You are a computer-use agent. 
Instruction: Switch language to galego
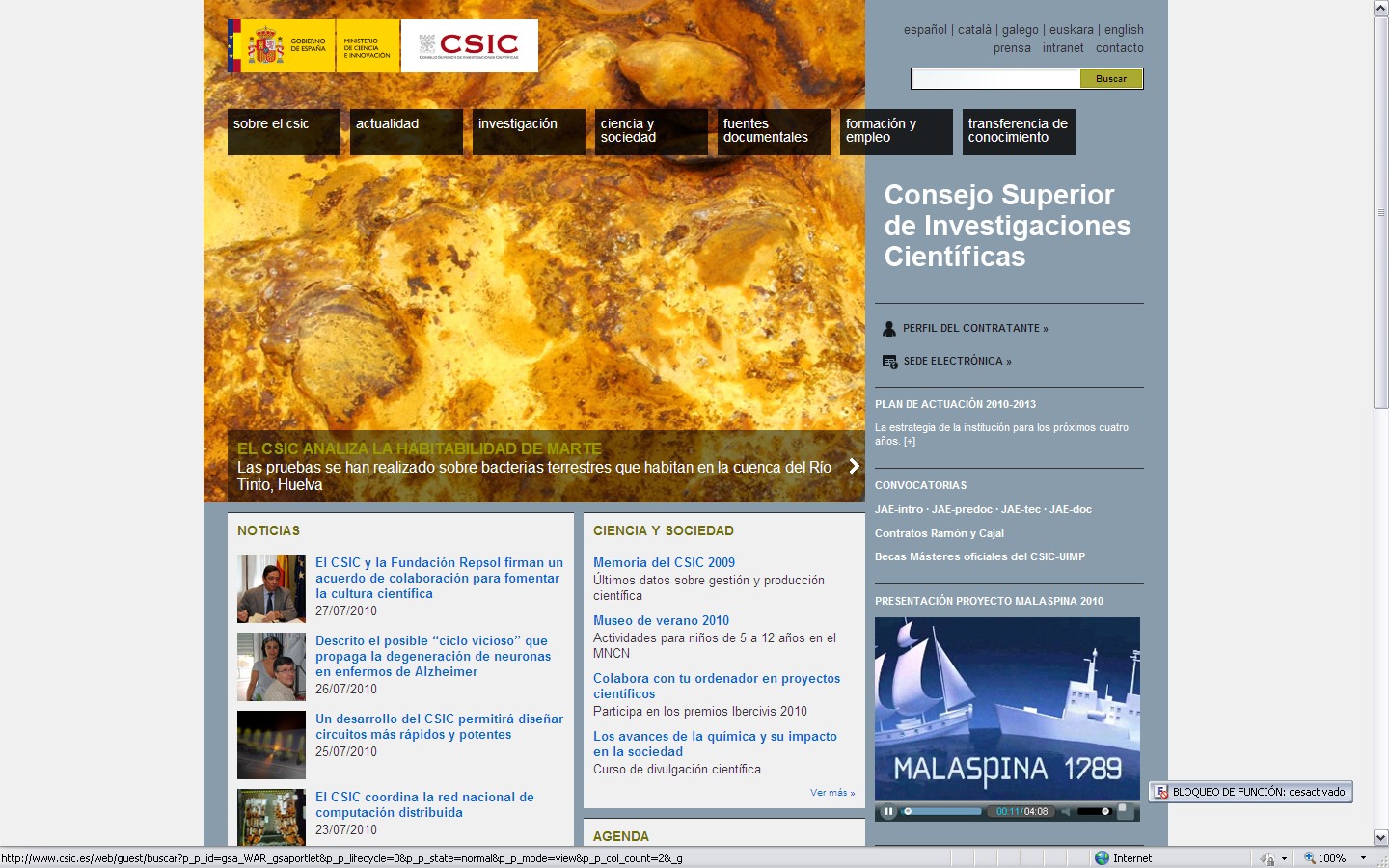coord(1021,30)
